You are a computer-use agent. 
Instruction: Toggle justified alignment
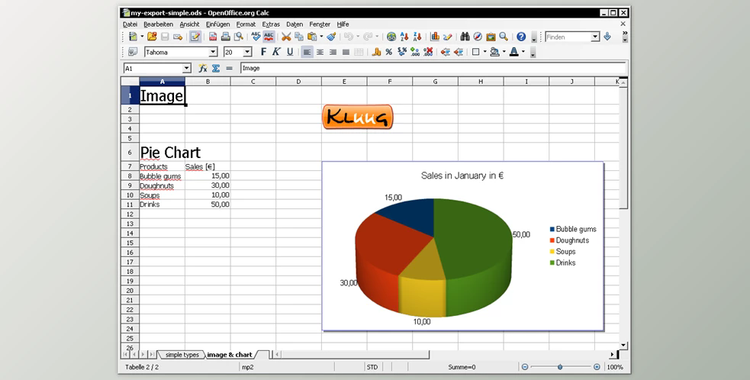point(346,52)
